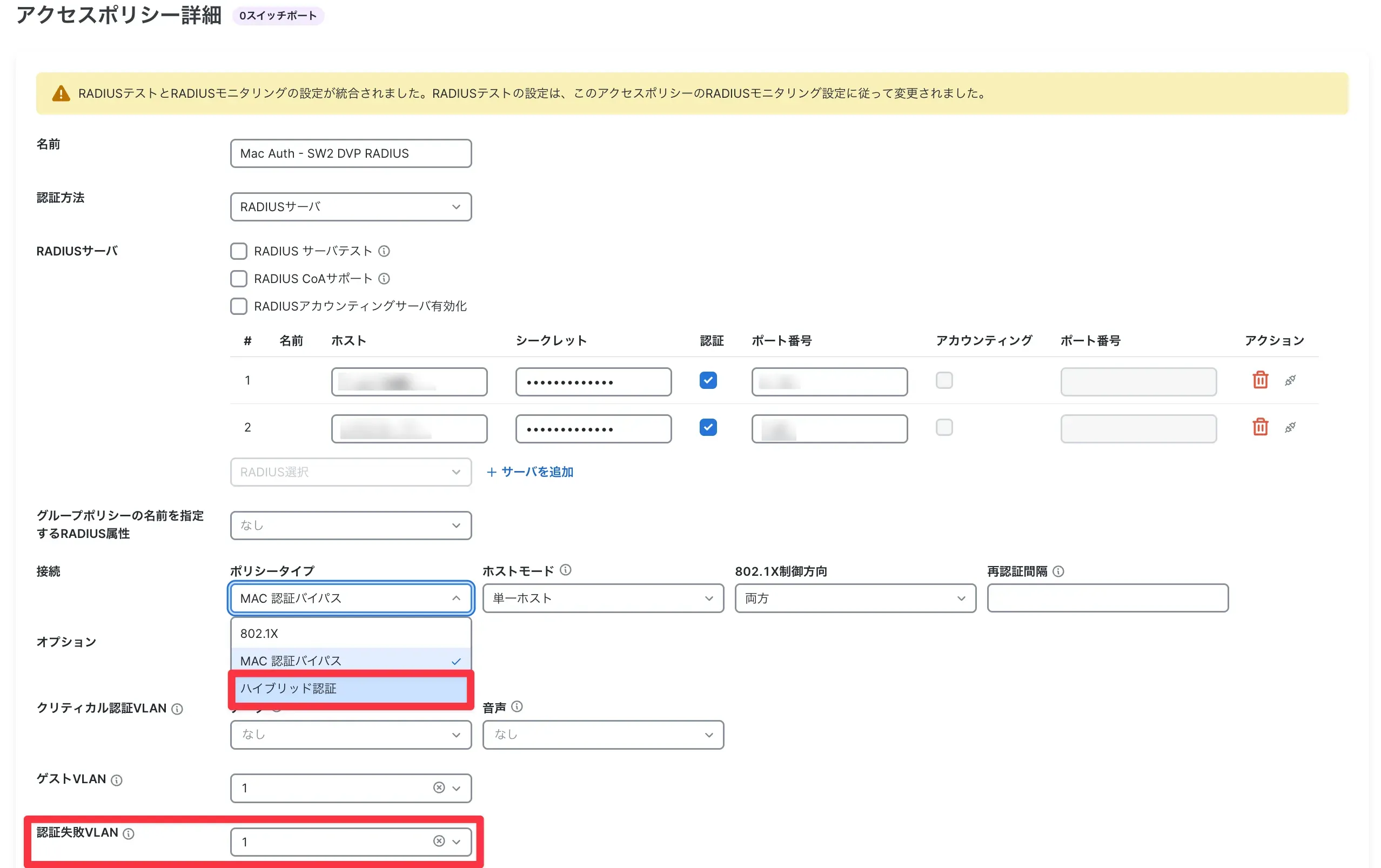Open the 認証方法 RADIUSサーバ dropdown

[x=351, y=207]
